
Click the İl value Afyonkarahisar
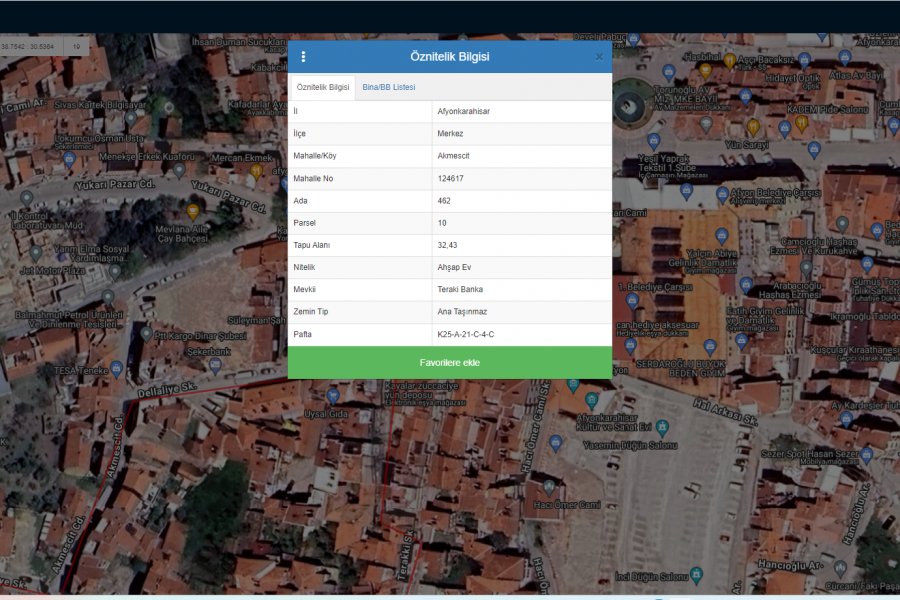(463, 111)
